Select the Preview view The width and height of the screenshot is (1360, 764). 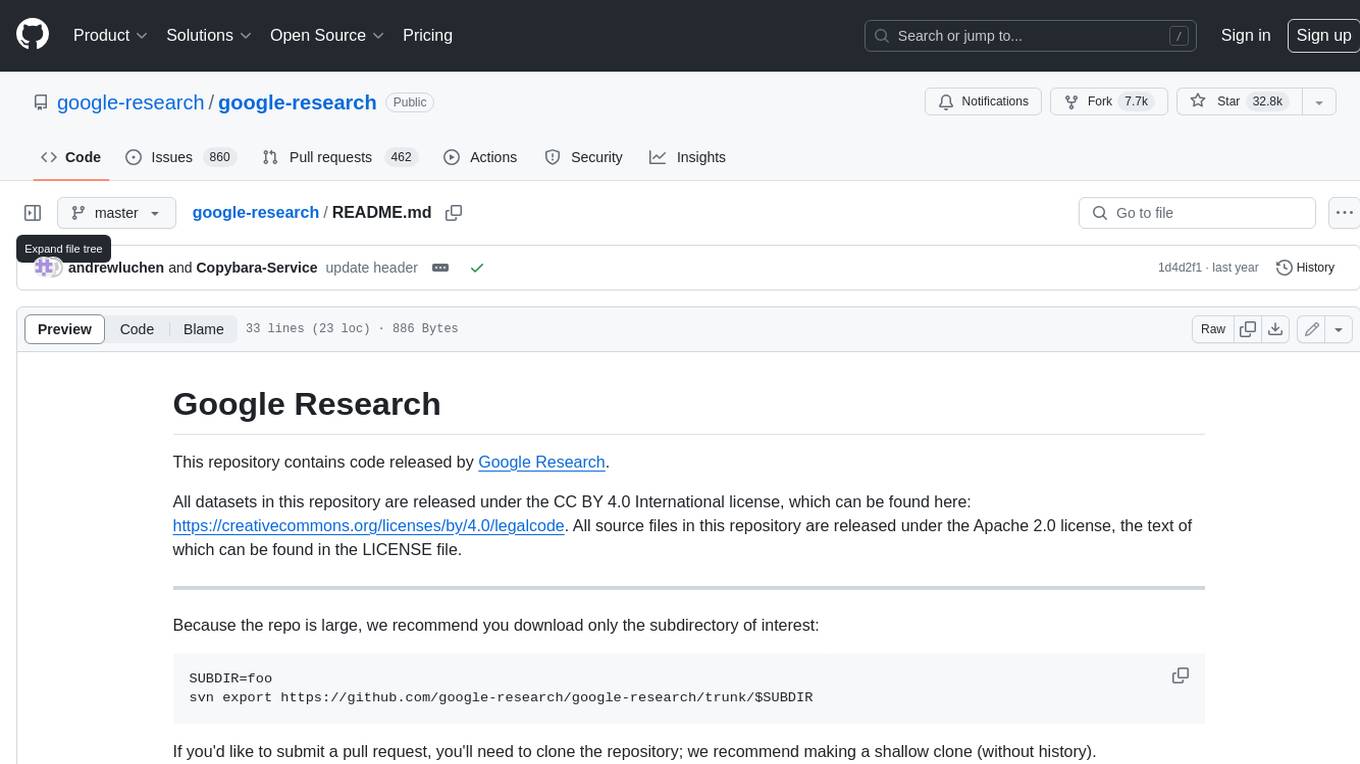click(x=65, y=329)
